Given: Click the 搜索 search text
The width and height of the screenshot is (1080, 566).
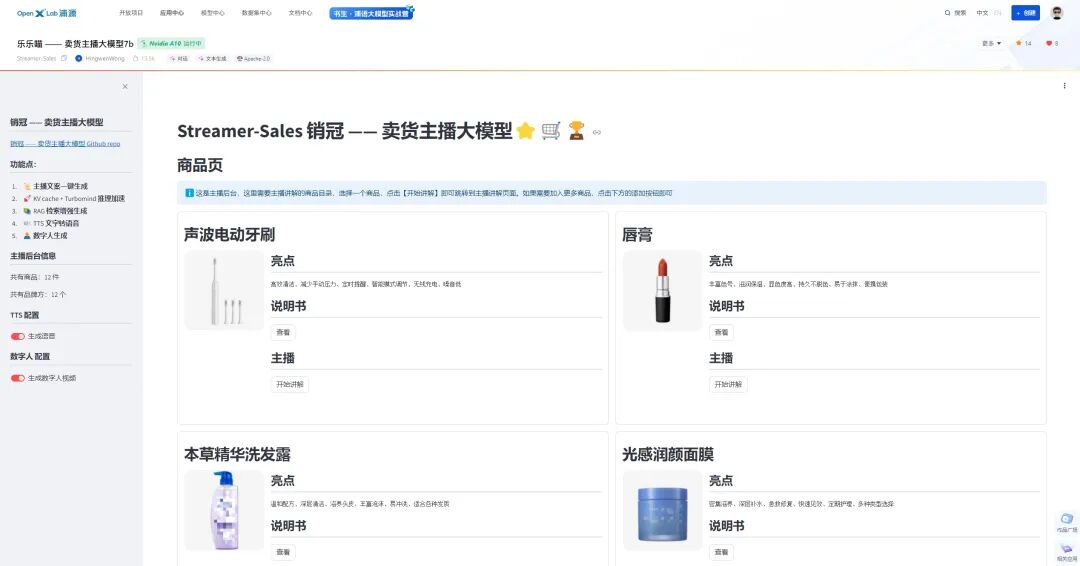Looking at the screenshot, I should (x=960, y=13).
